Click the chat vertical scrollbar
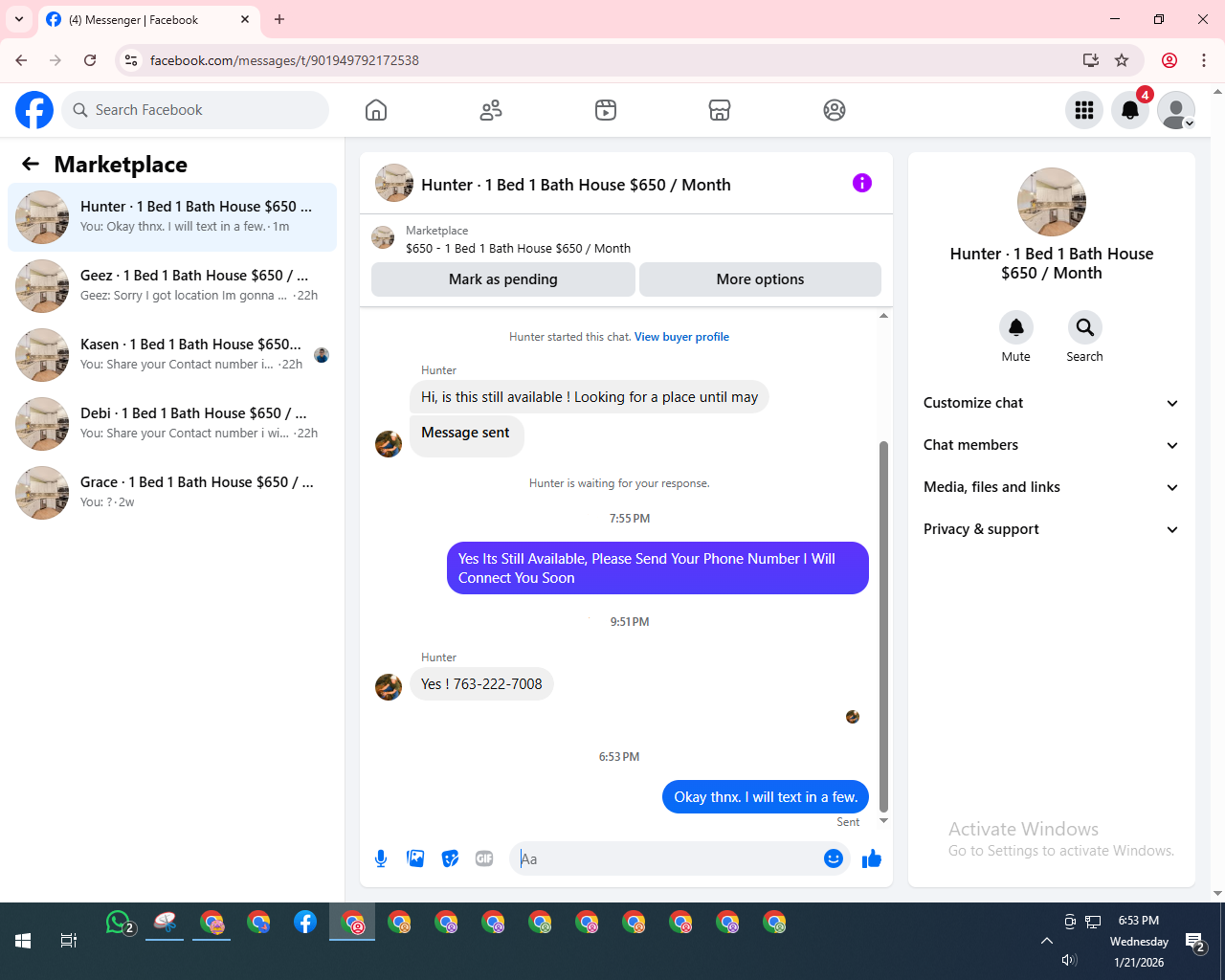Image resolution: width=1225 pixels, height=980 pixels. [883, 627]
